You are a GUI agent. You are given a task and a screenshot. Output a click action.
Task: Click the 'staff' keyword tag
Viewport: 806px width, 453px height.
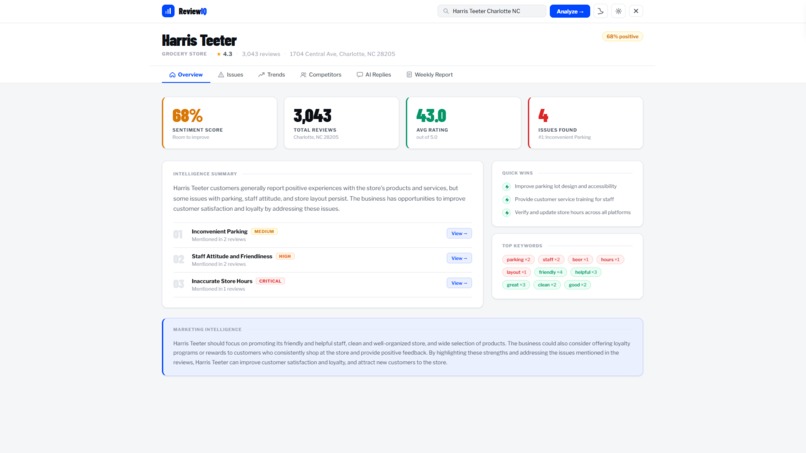pyautogui.click(x=551, y=260)
